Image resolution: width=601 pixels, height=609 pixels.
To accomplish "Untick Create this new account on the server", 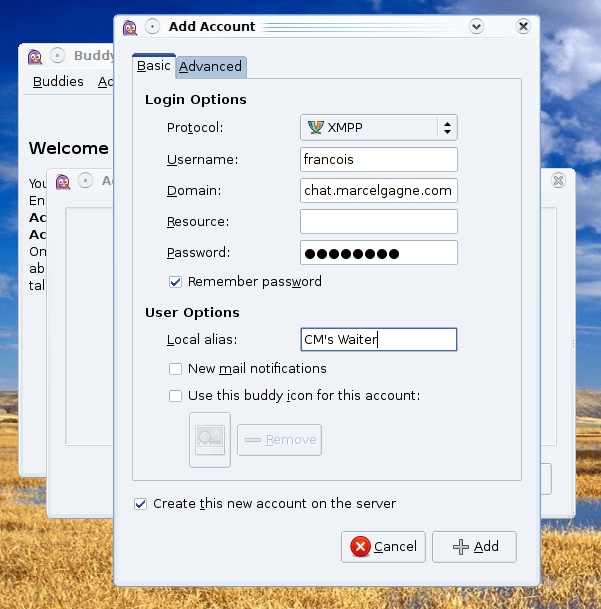I will coord(141,504).
